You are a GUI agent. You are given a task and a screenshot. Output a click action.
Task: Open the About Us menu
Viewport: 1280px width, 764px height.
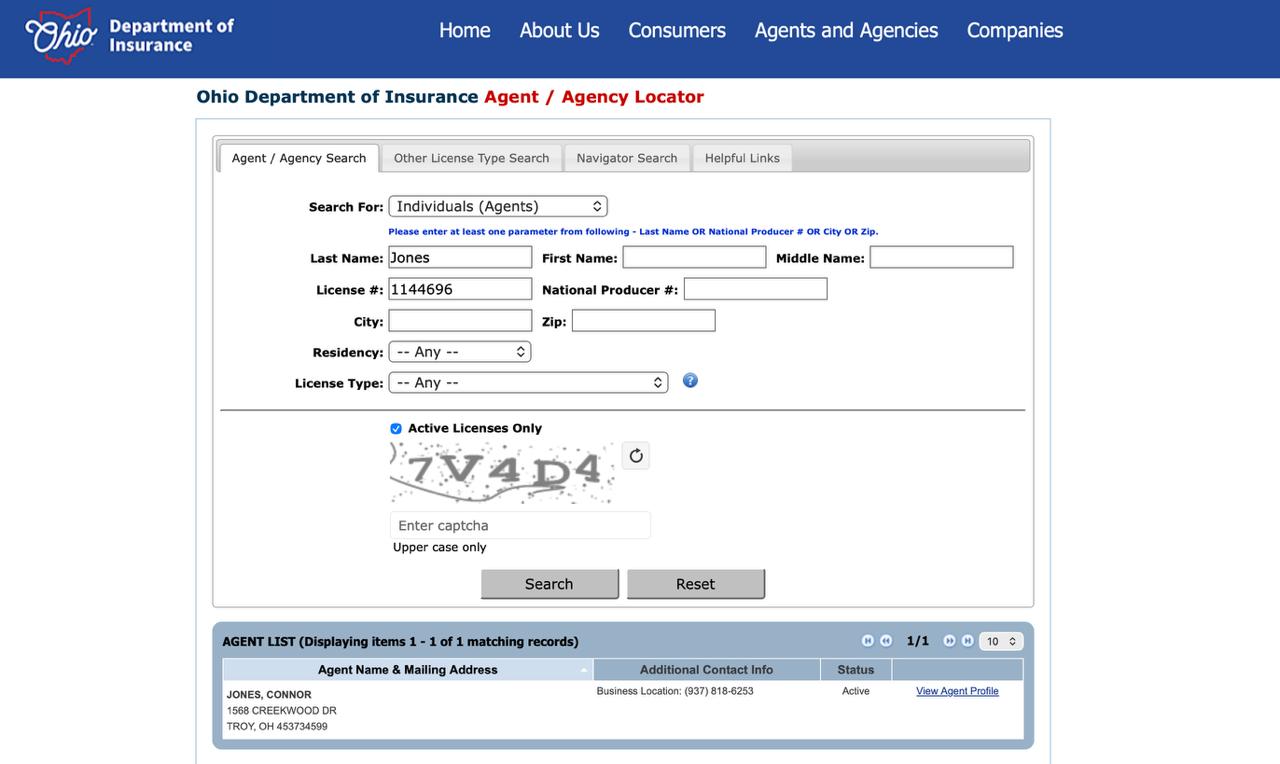click(x=559, y=31)
